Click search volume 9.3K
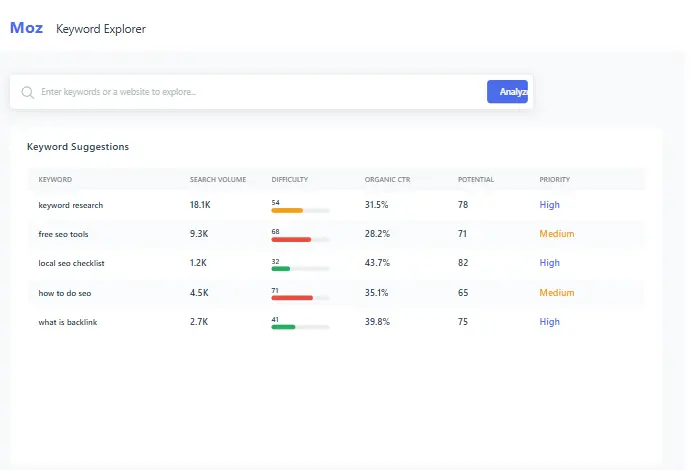The image size is (694, 471). [x=199, y=234]
